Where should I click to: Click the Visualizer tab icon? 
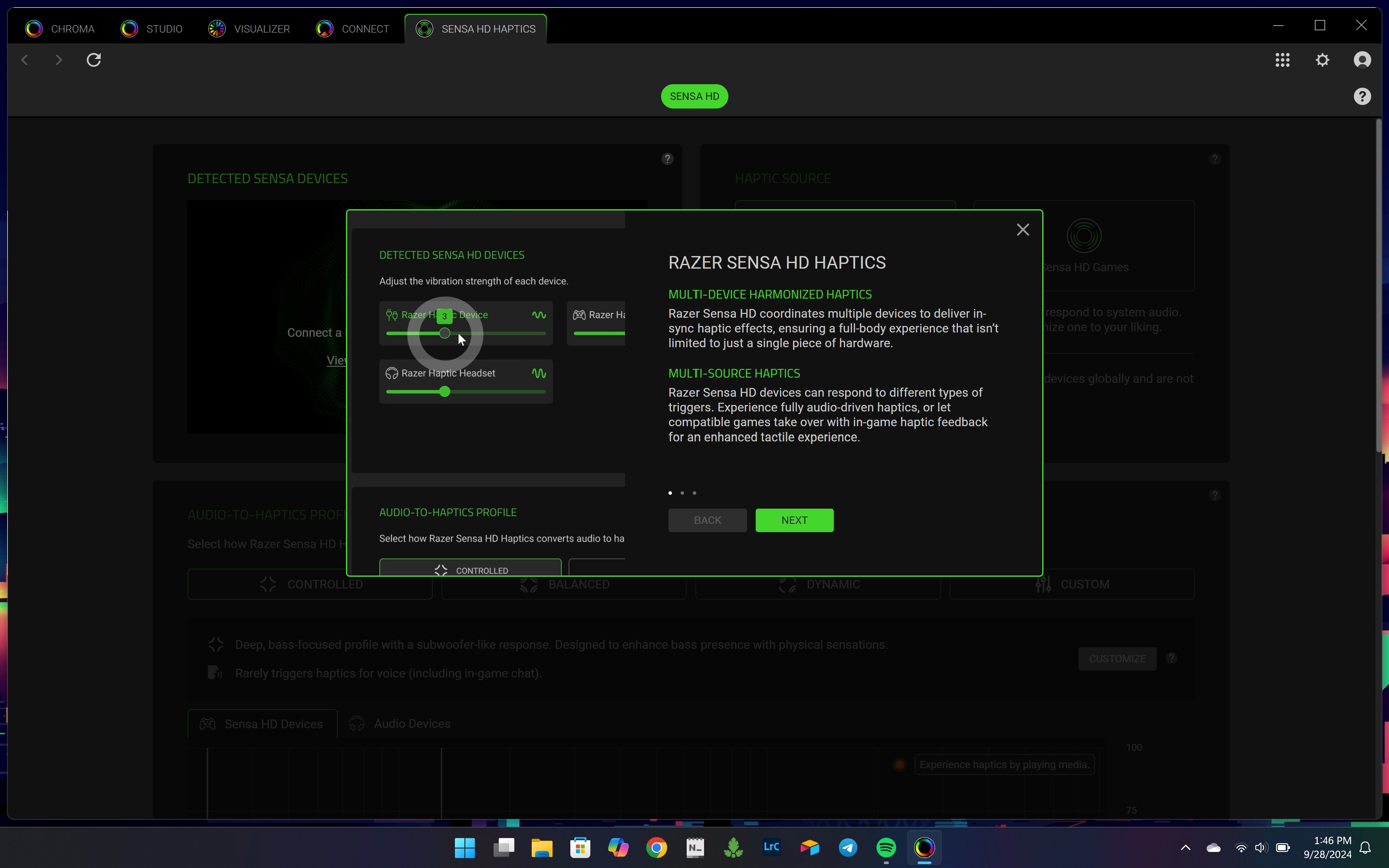pos(217,28)
